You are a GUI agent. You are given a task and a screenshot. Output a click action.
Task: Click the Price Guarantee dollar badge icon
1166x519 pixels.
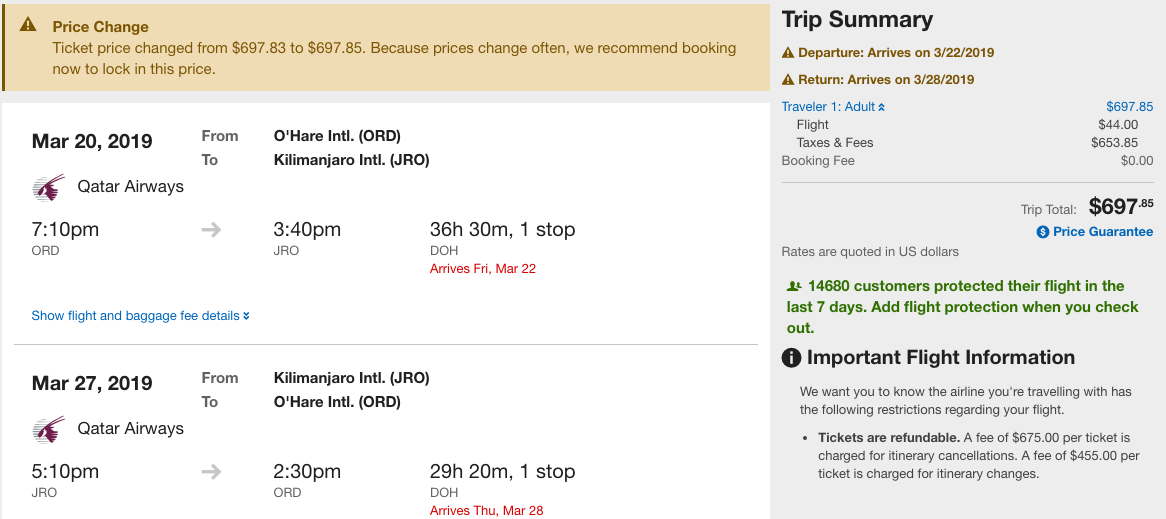(1043, 232)
